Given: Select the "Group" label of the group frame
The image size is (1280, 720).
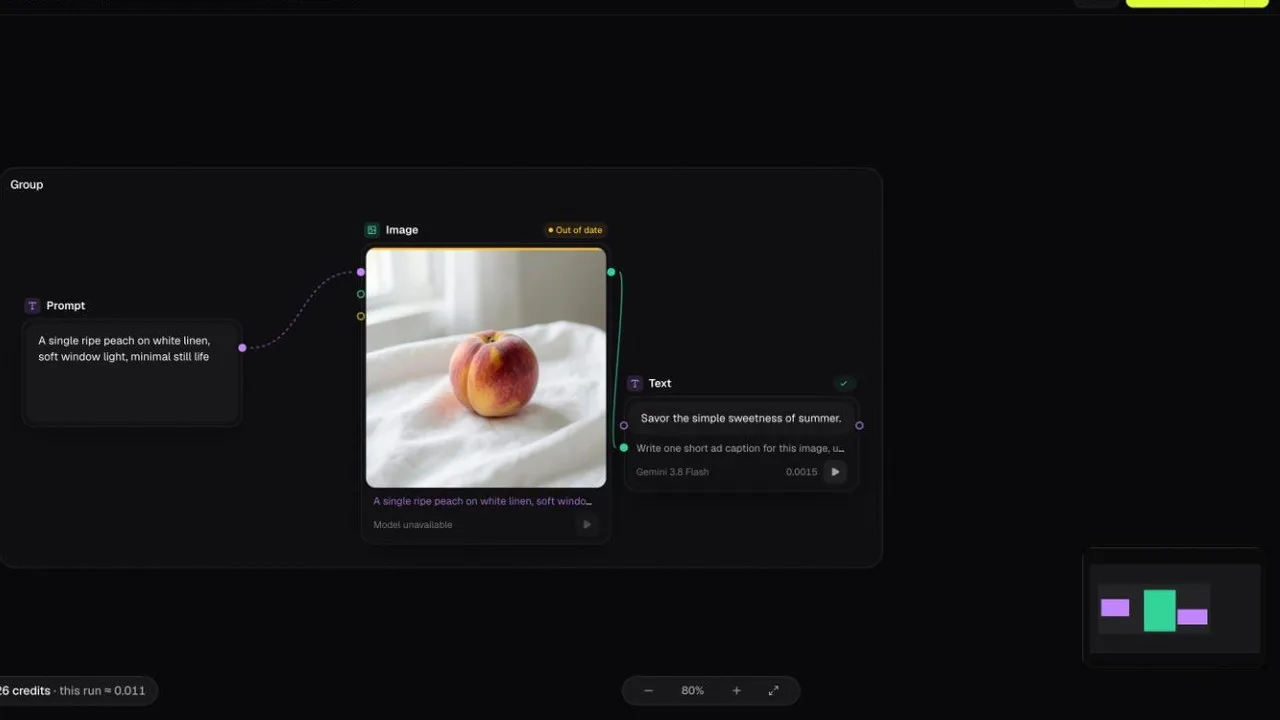Looking at the screenshot, I should 27,185.
